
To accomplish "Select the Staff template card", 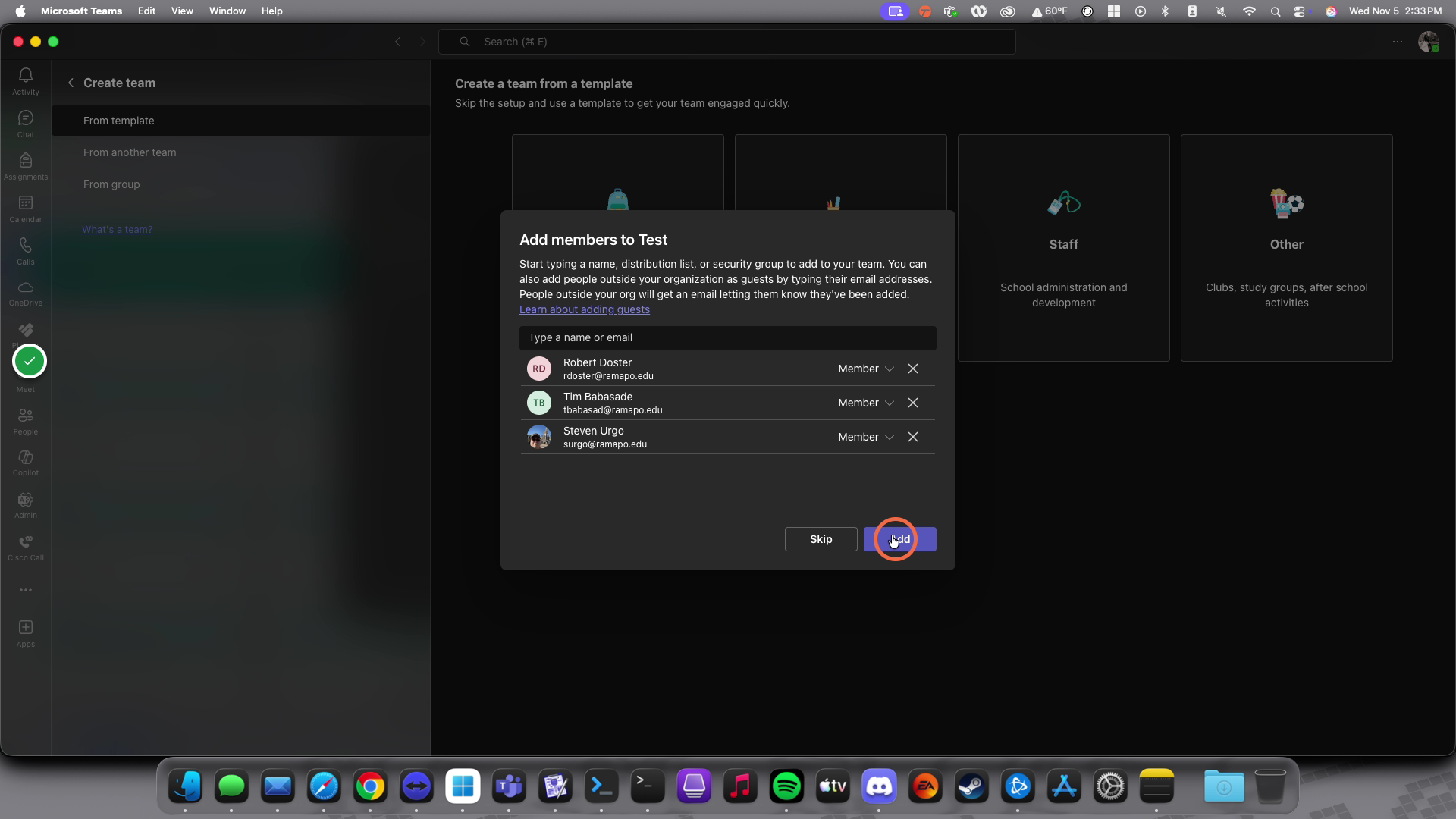I will pyautogui.click(x=1064, y=248).
